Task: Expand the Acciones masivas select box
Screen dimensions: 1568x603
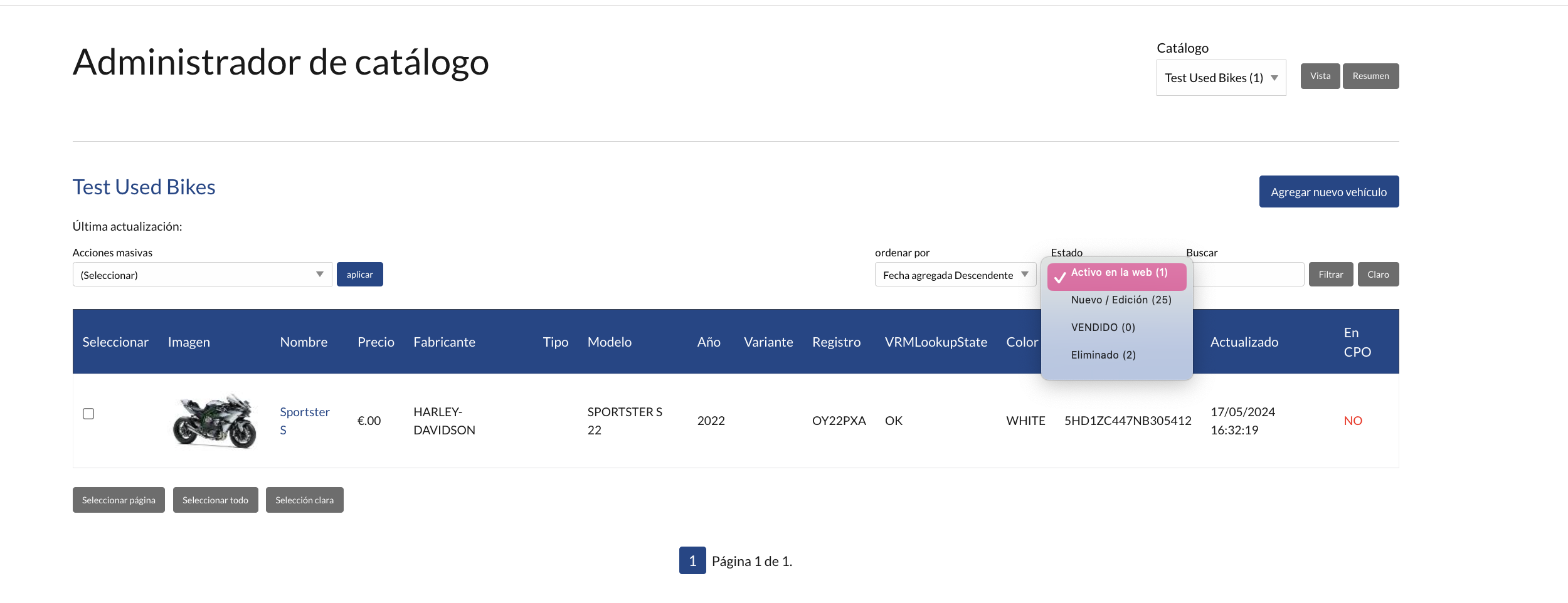Action: 202,275
